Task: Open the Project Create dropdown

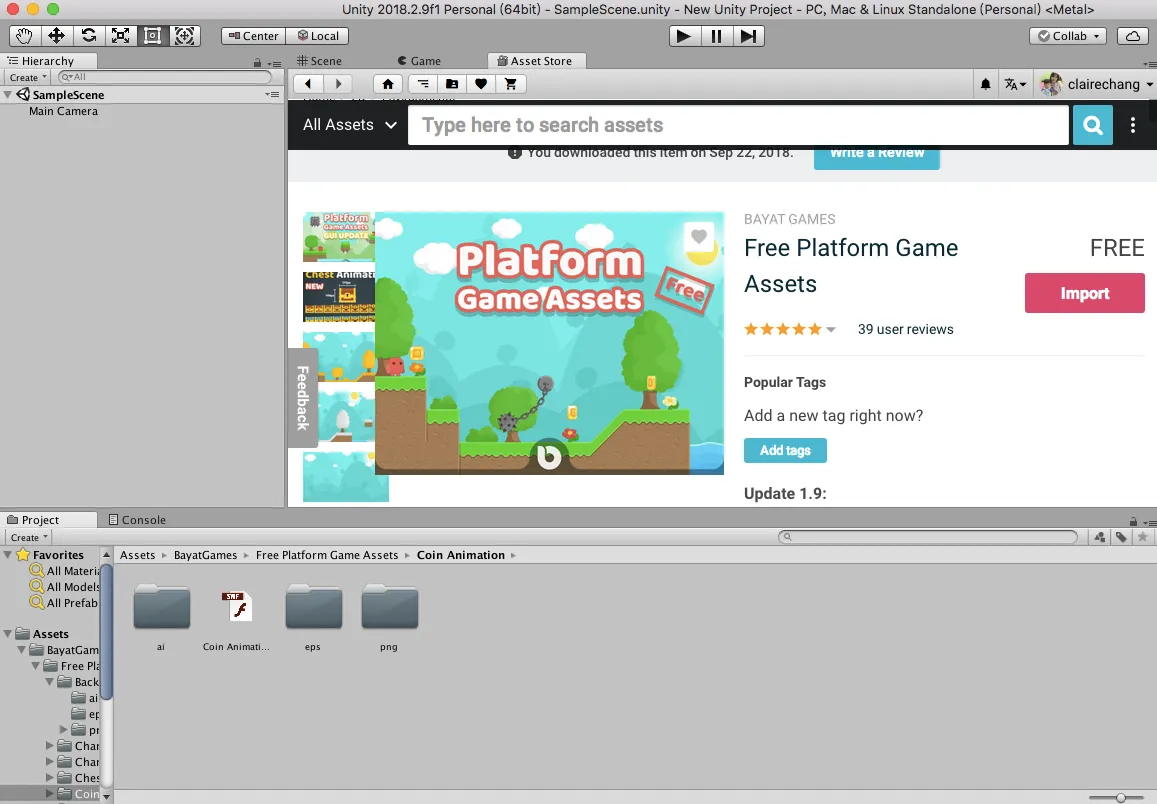Action: pyautogui.click(x=29, y=537)
